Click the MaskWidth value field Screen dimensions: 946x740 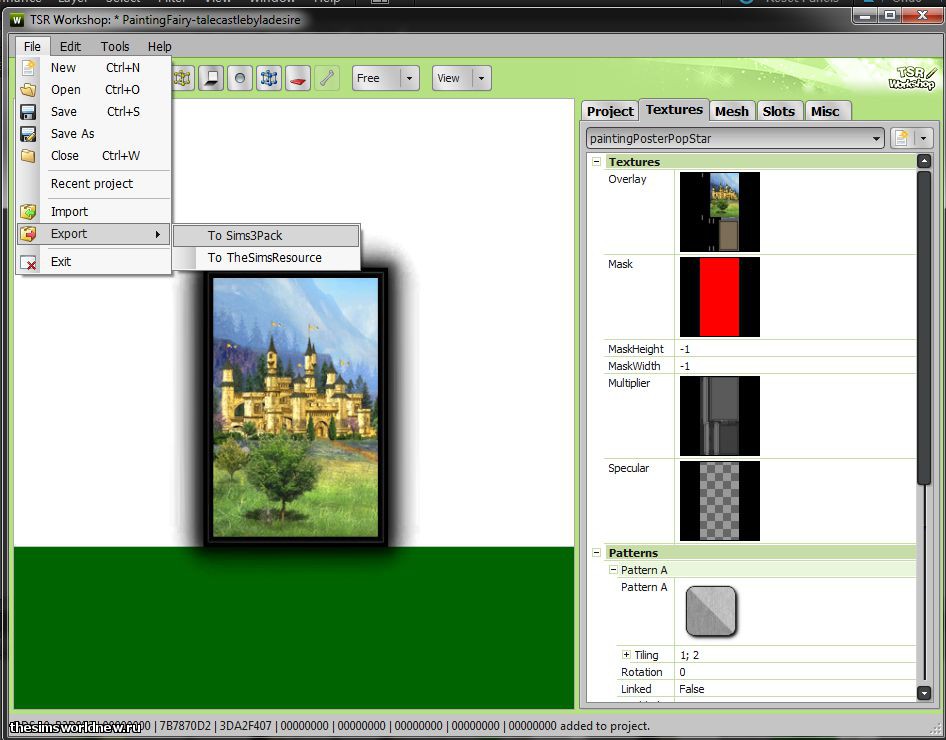pyautogui.click(x=795, y=365)
